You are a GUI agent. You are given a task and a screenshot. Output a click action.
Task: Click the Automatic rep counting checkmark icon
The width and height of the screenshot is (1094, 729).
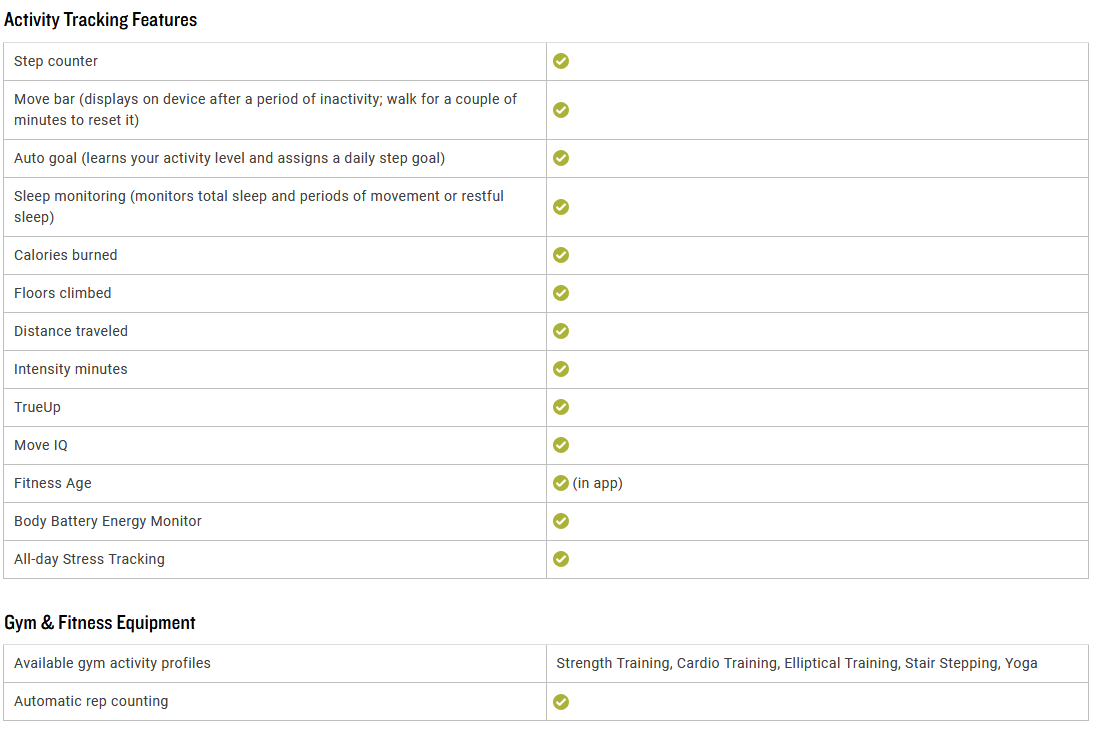pyautogui.click(x=561, y=702)
